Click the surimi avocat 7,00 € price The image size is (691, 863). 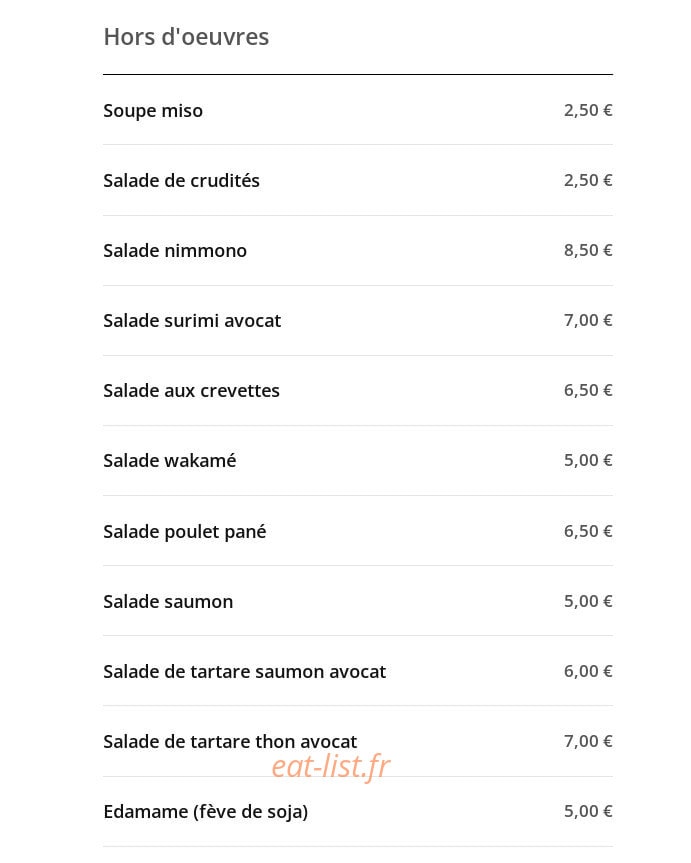coord(588,320)
